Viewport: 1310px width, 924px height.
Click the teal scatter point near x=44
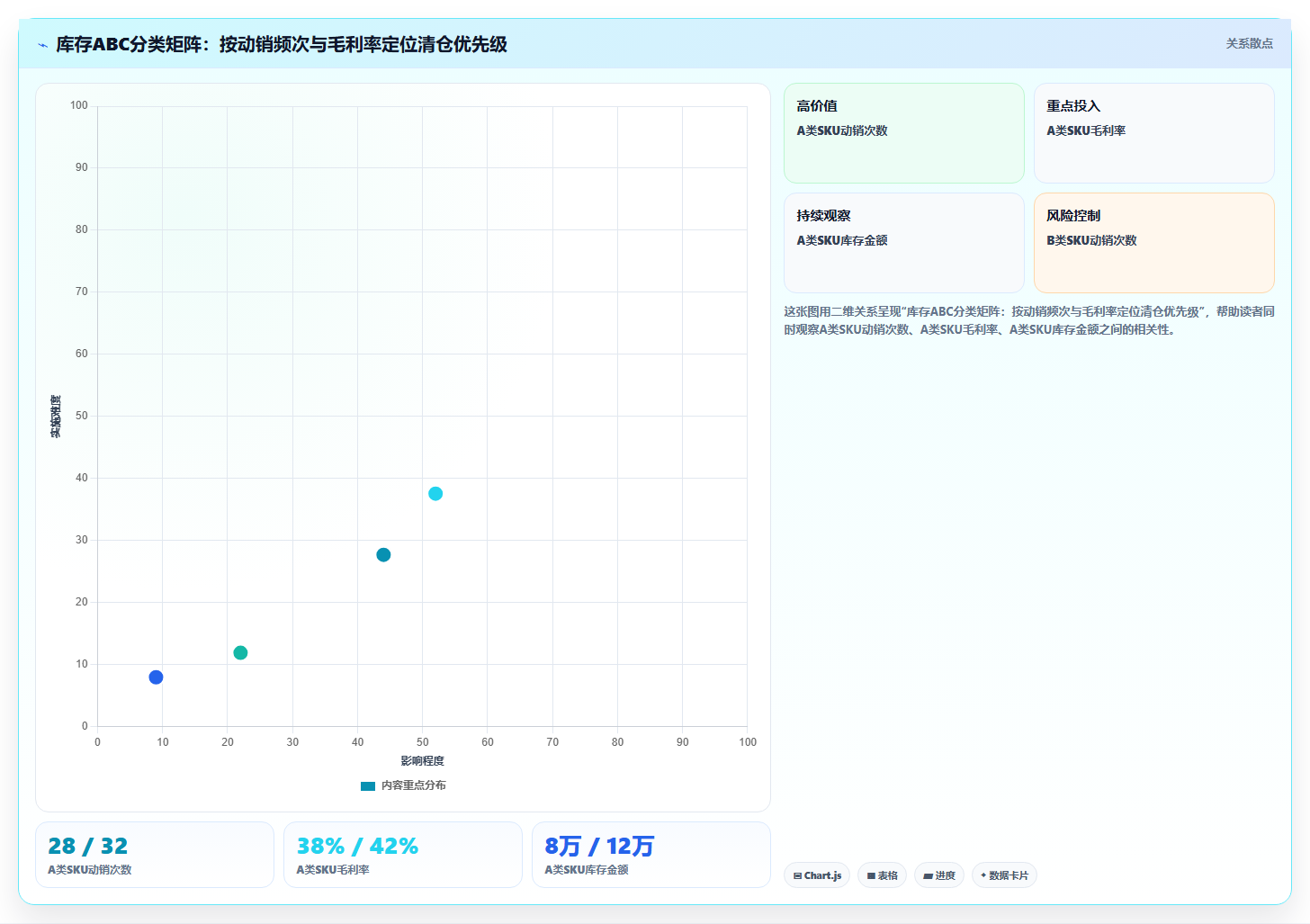coord(383,555)
